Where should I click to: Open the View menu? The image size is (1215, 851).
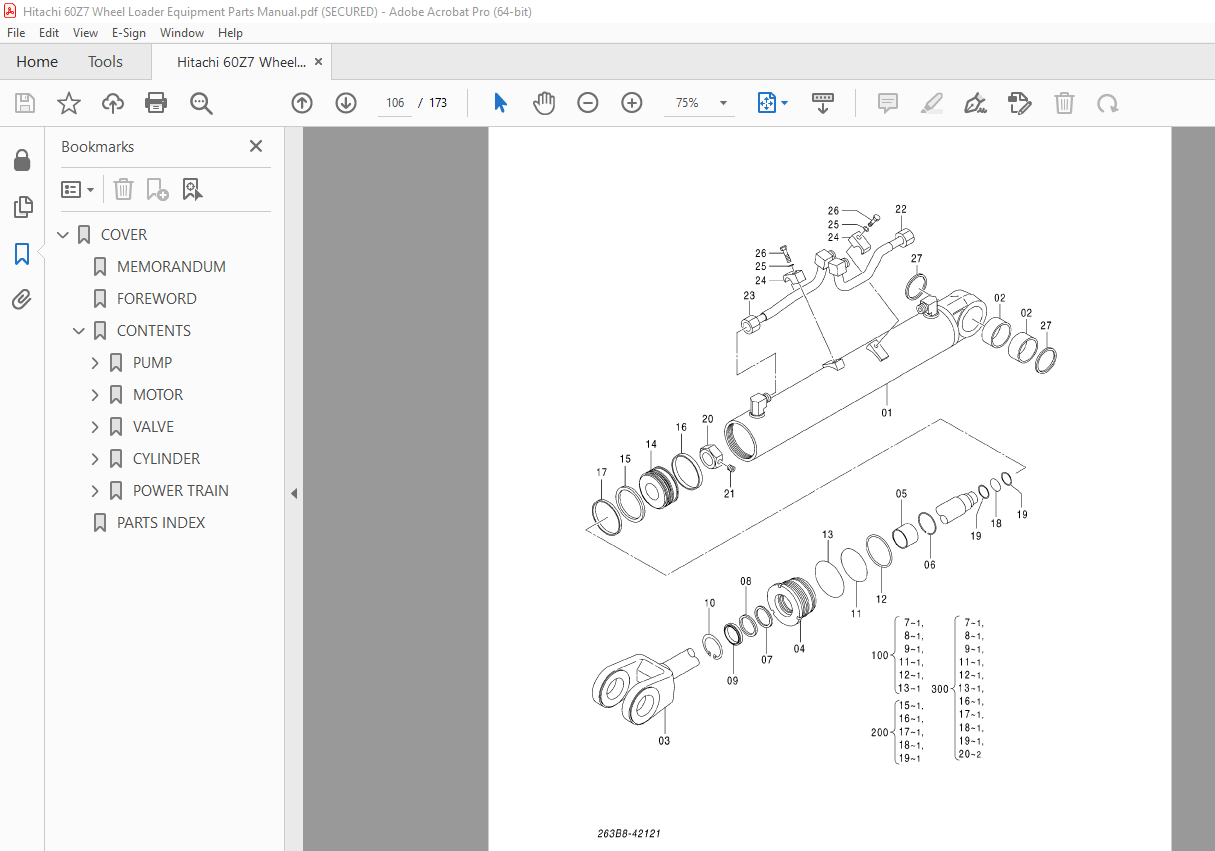tap(86, 33)
